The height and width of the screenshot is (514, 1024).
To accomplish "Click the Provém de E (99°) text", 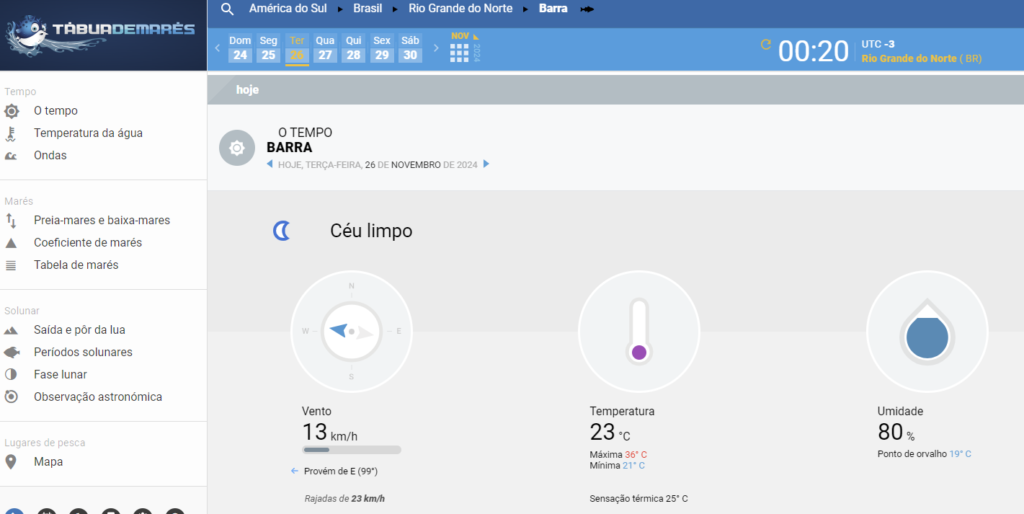I will pos(341,472).
